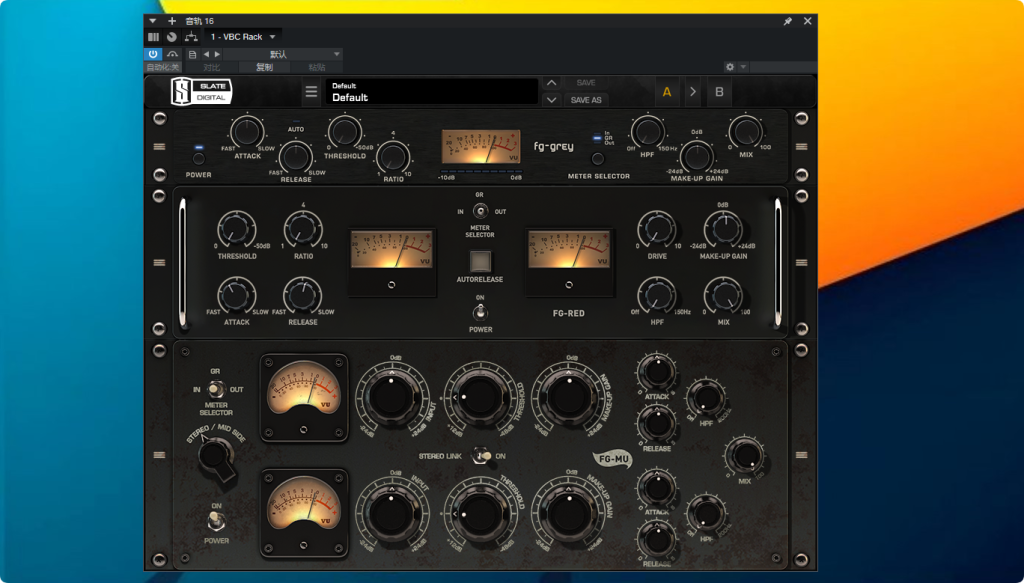Flip the FG-MU METER SELECTOR switch
1024x583 pixels.
(216, 389)
